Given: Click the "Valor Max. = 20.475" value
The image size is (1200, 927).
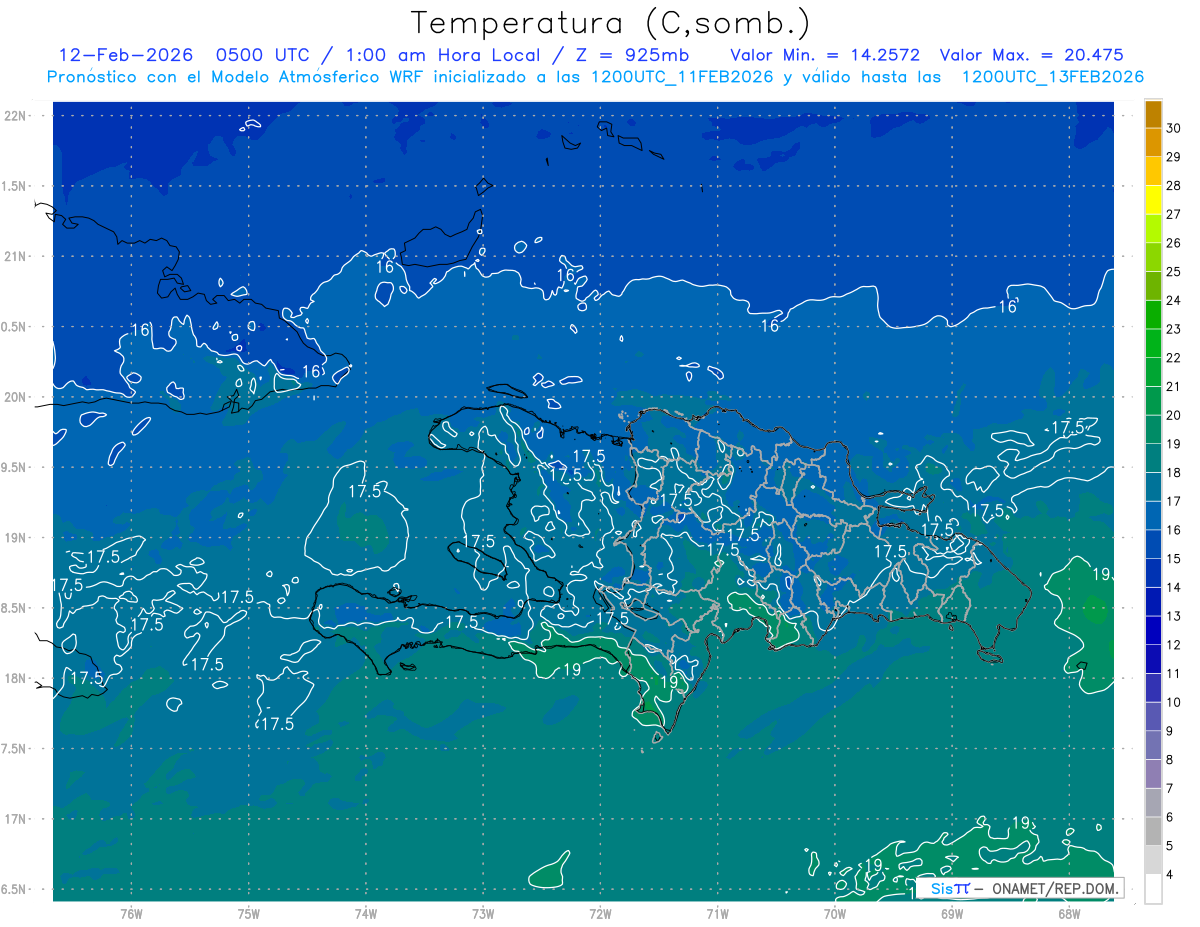Looking at the screenshot, I should (1032, 55).
